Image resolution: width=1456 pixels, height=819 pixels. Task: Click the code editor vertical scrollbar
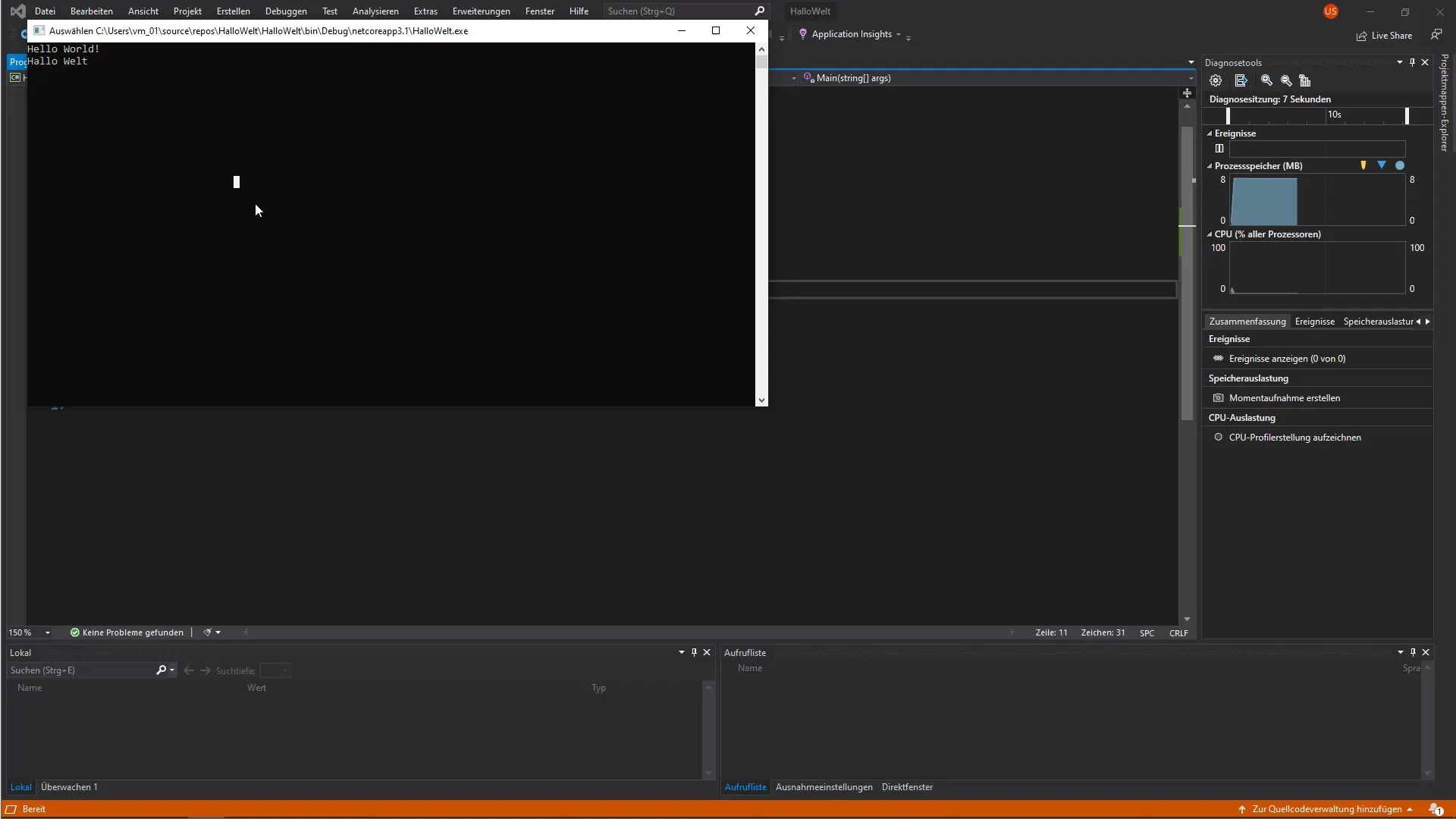pos(1187,273)
